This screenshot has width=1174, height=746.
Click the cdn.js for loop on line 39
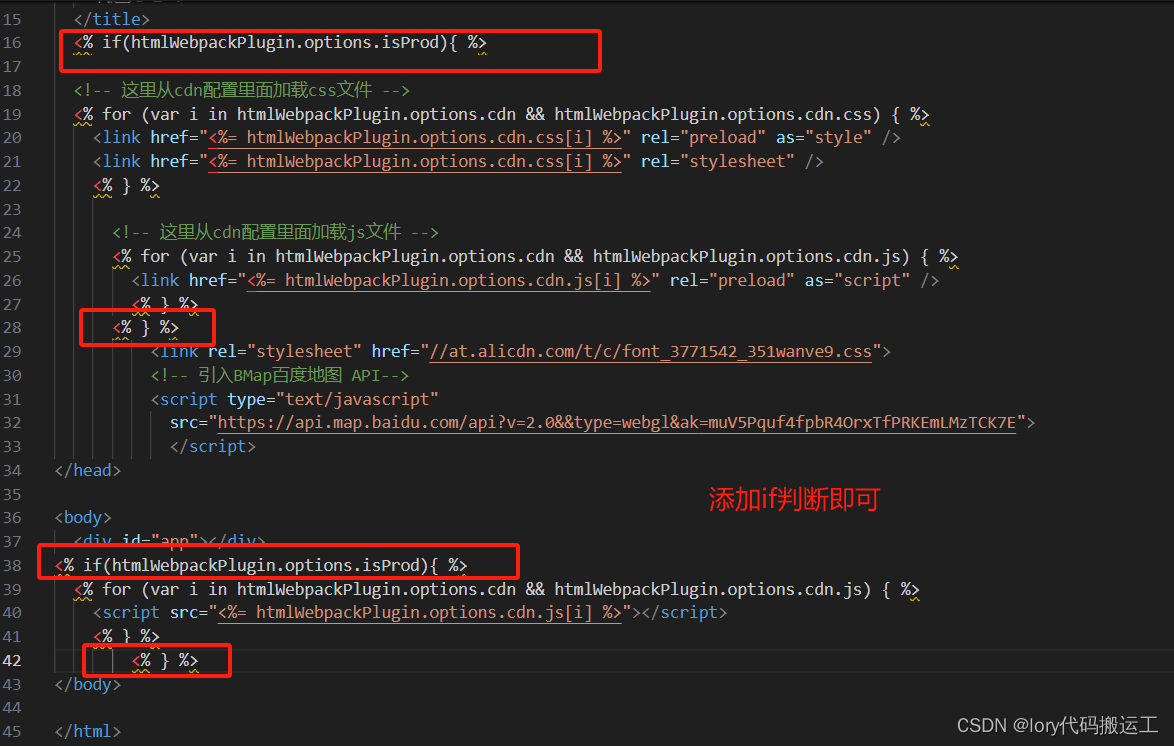coord(496,589)
